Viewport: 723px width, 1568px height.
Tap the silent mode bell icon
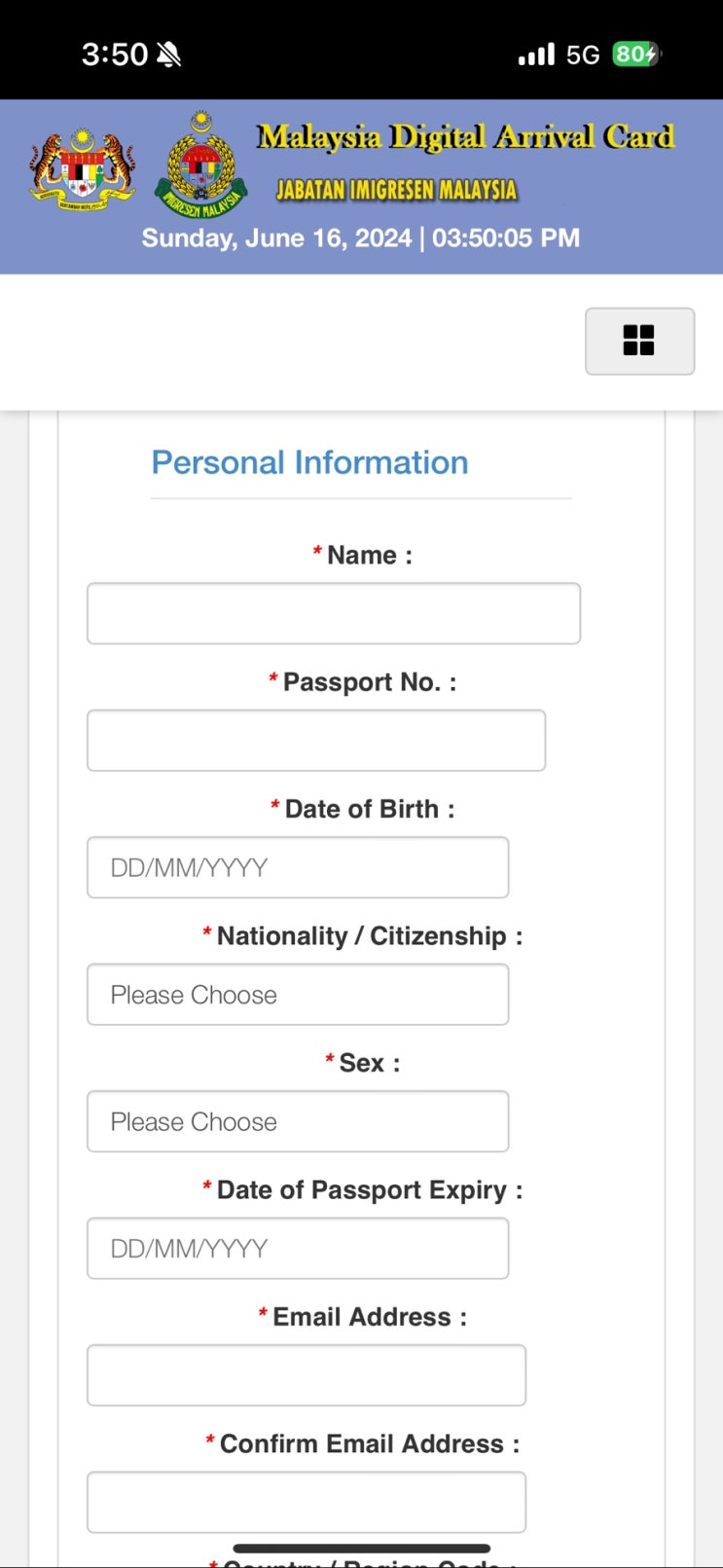tap(168, 55)
